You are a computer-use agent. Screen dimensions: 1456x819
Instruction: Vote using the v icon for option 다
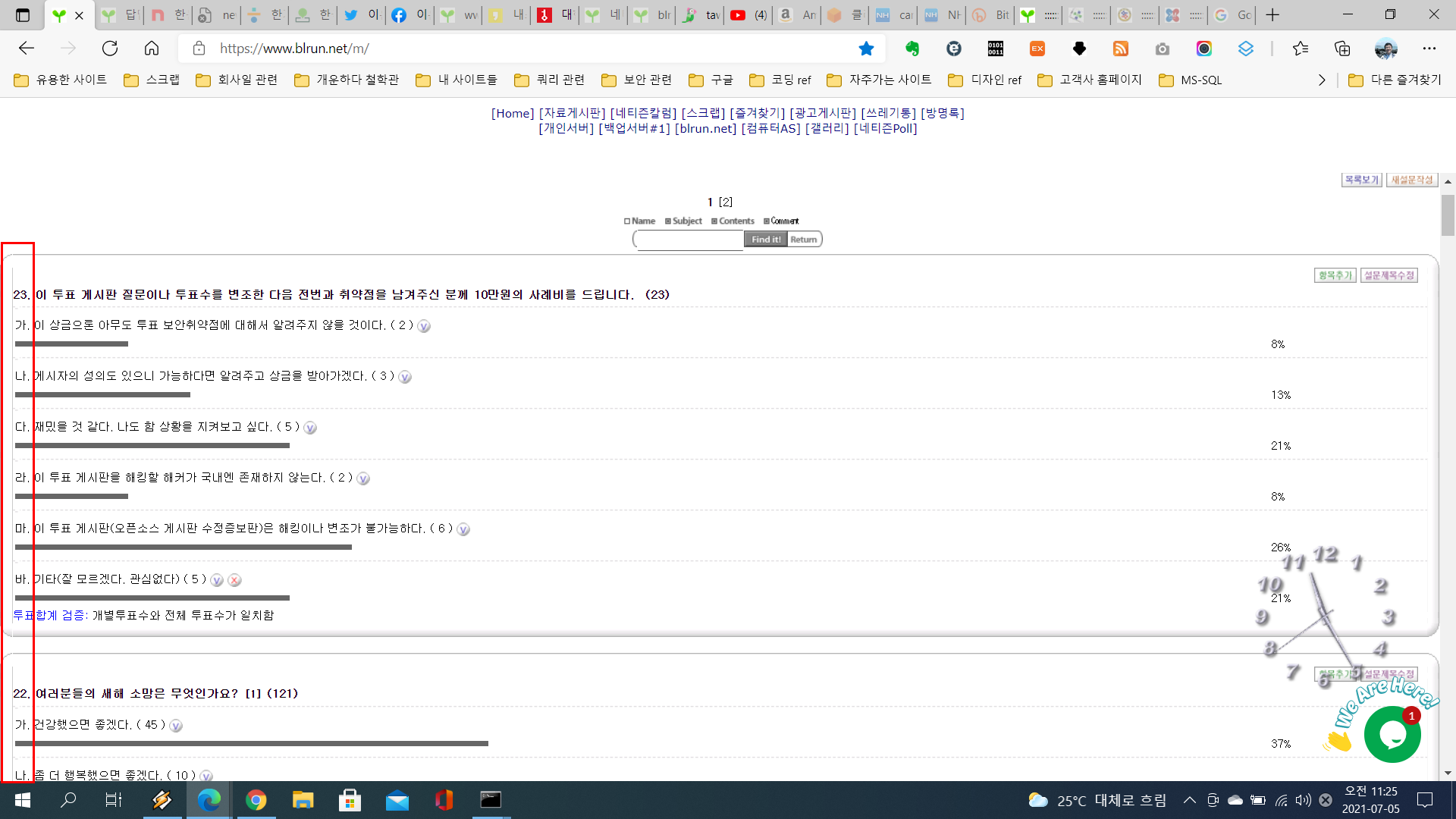coord(310,428)
